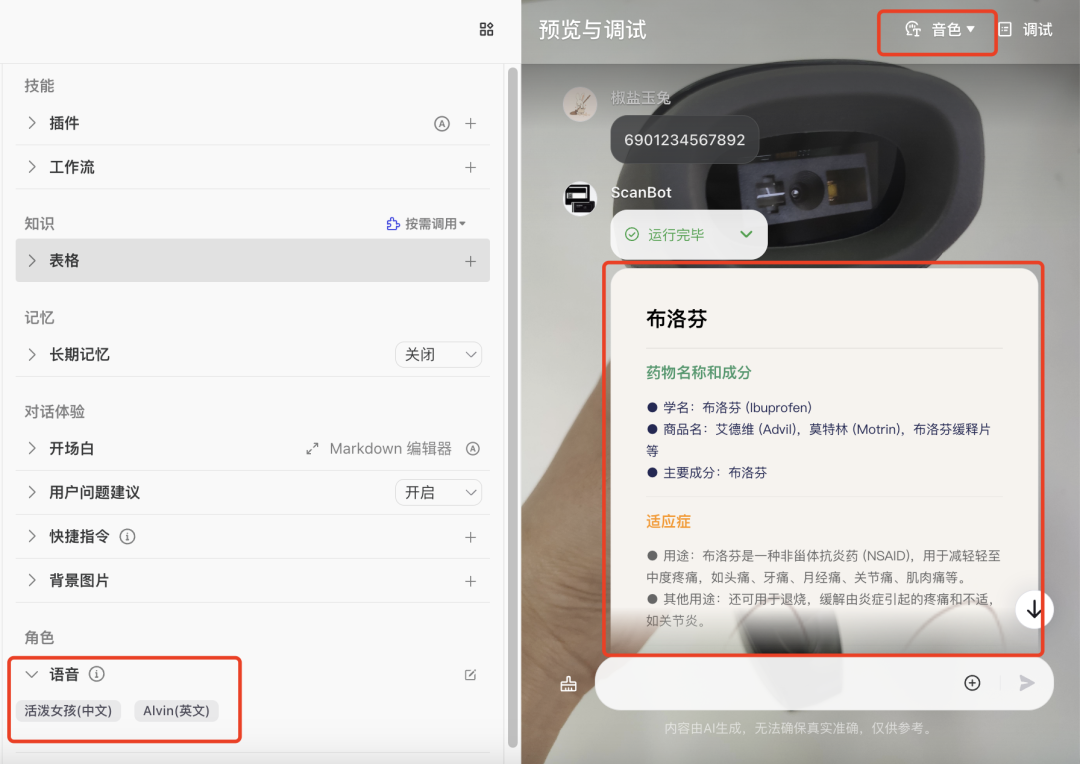Select the Alvin(英文) voice tag
Viewport: 1080px width, 764px height.
(176, 710)
